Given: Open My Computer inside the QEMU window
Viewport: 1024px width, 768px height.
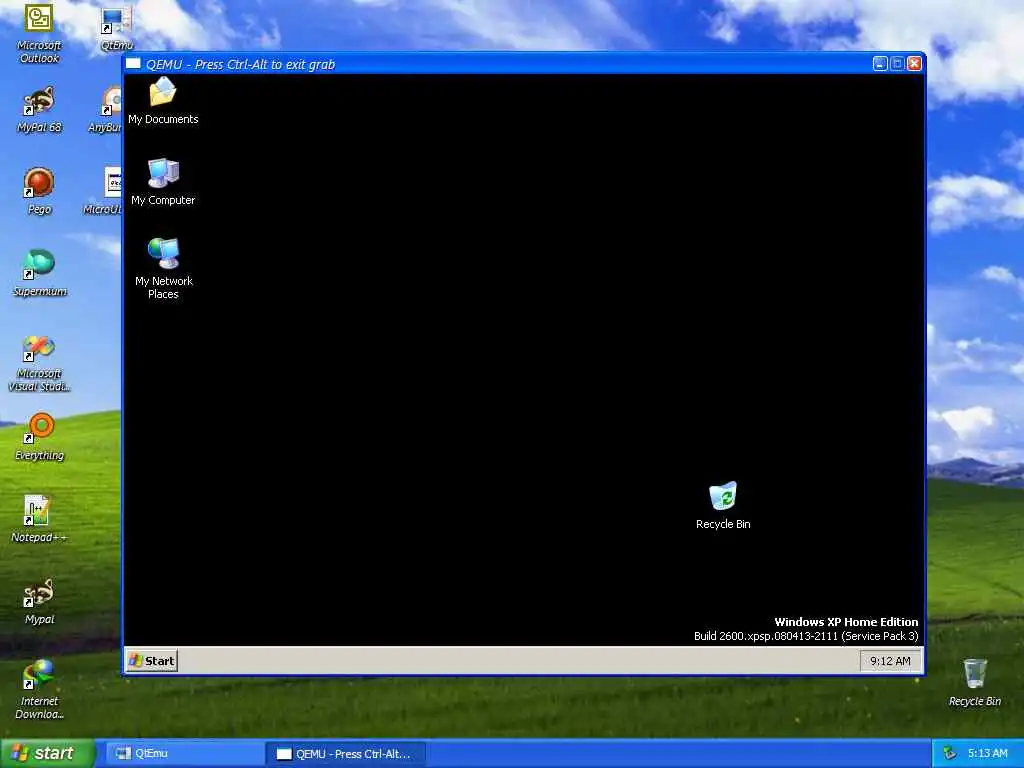Looking at the screenshot, I should [x=163, y=182].
